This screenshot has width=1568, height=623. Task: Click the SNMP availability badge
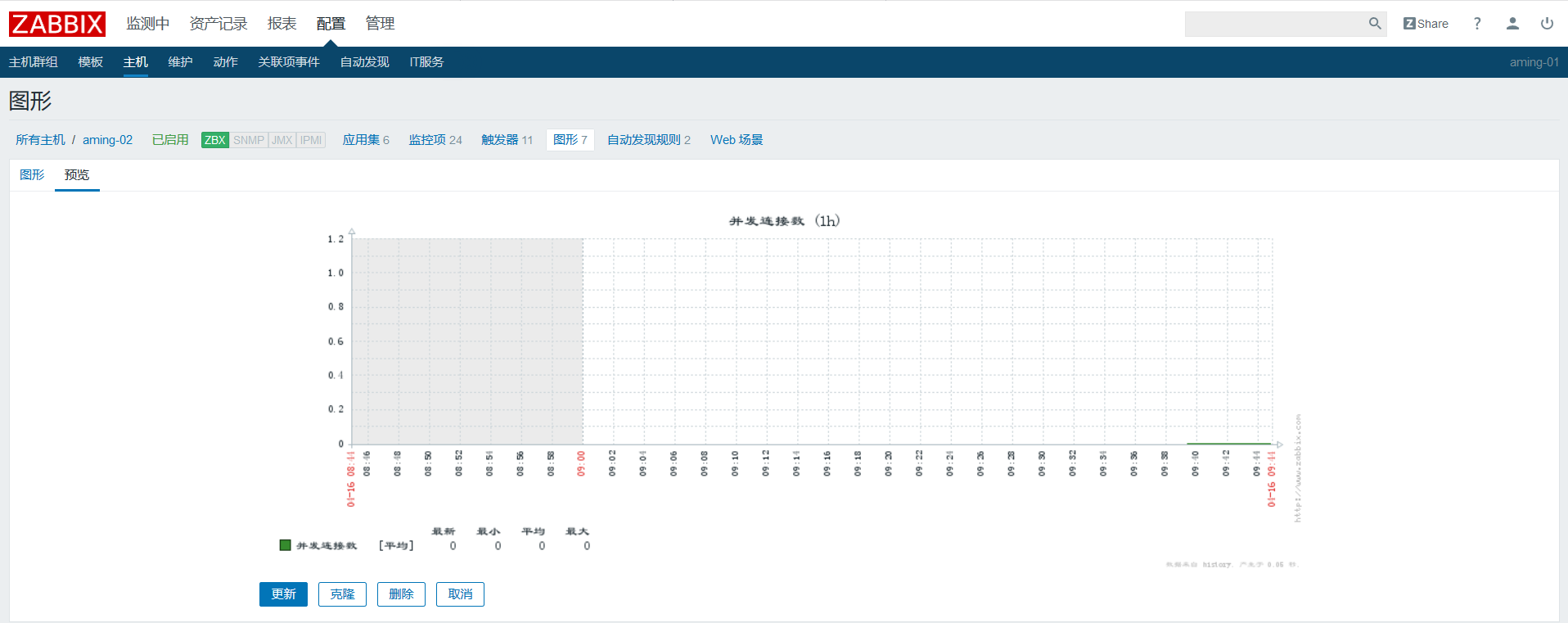tap(249, 140)
